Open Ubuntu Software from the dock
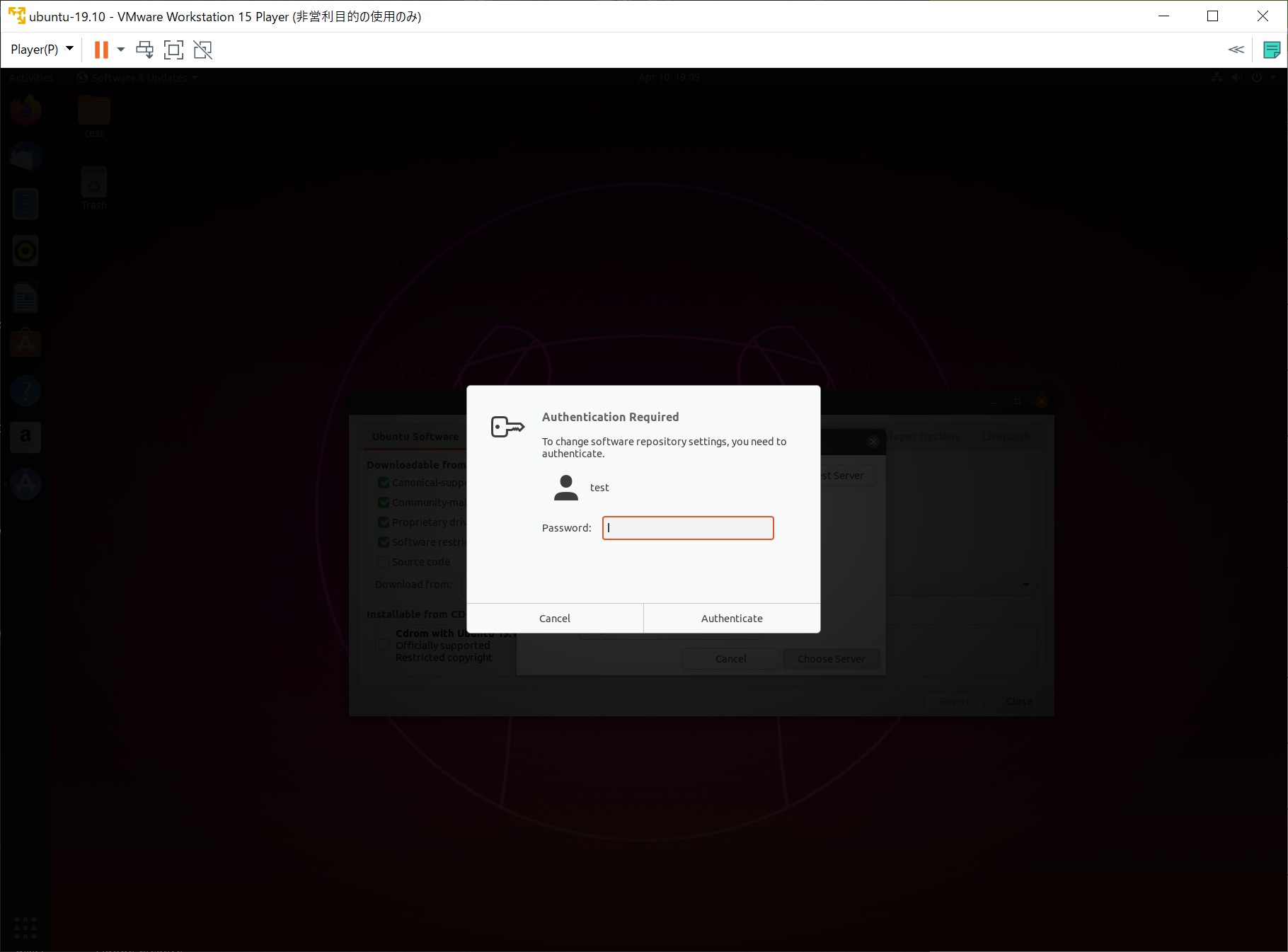This screenshot has height=952, width=1288. click(x=25, y=344)
